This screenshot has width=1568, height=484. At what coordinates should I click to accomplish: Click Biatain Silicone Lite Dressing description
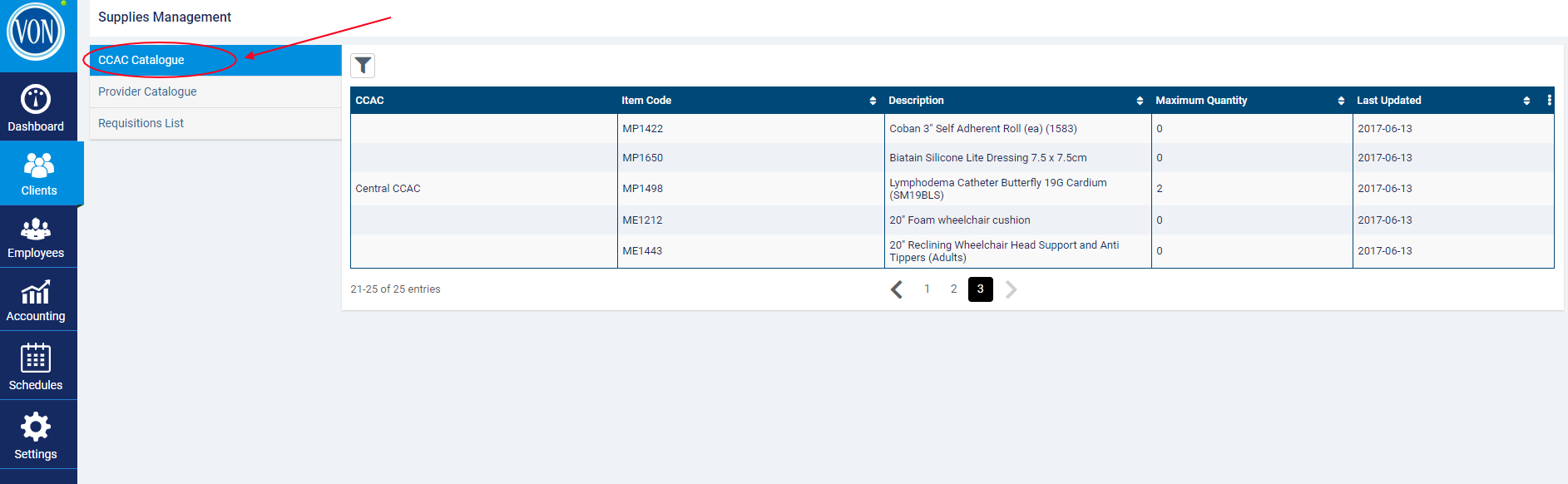[x=988, y=158]
